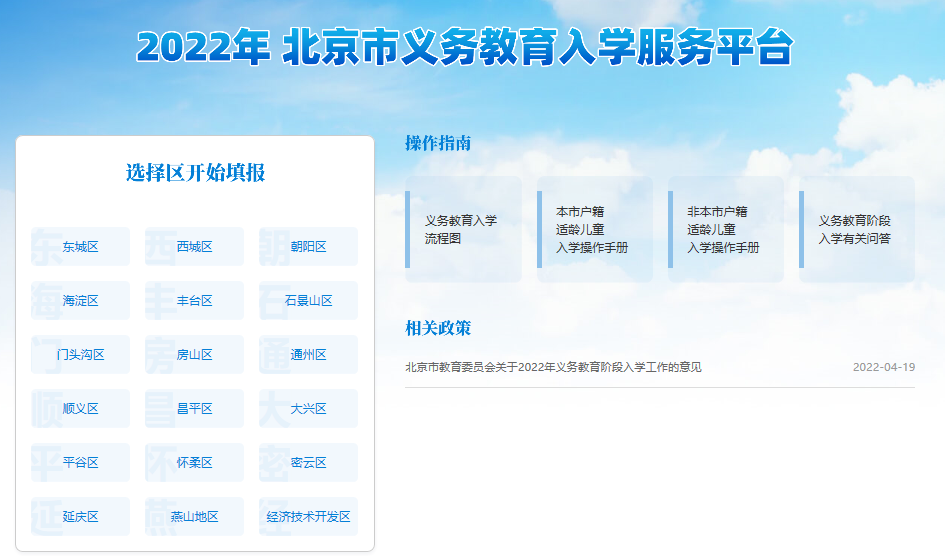Open the 海淀区 enrollment entry
The image size is (945, 556).
point(80,301)
